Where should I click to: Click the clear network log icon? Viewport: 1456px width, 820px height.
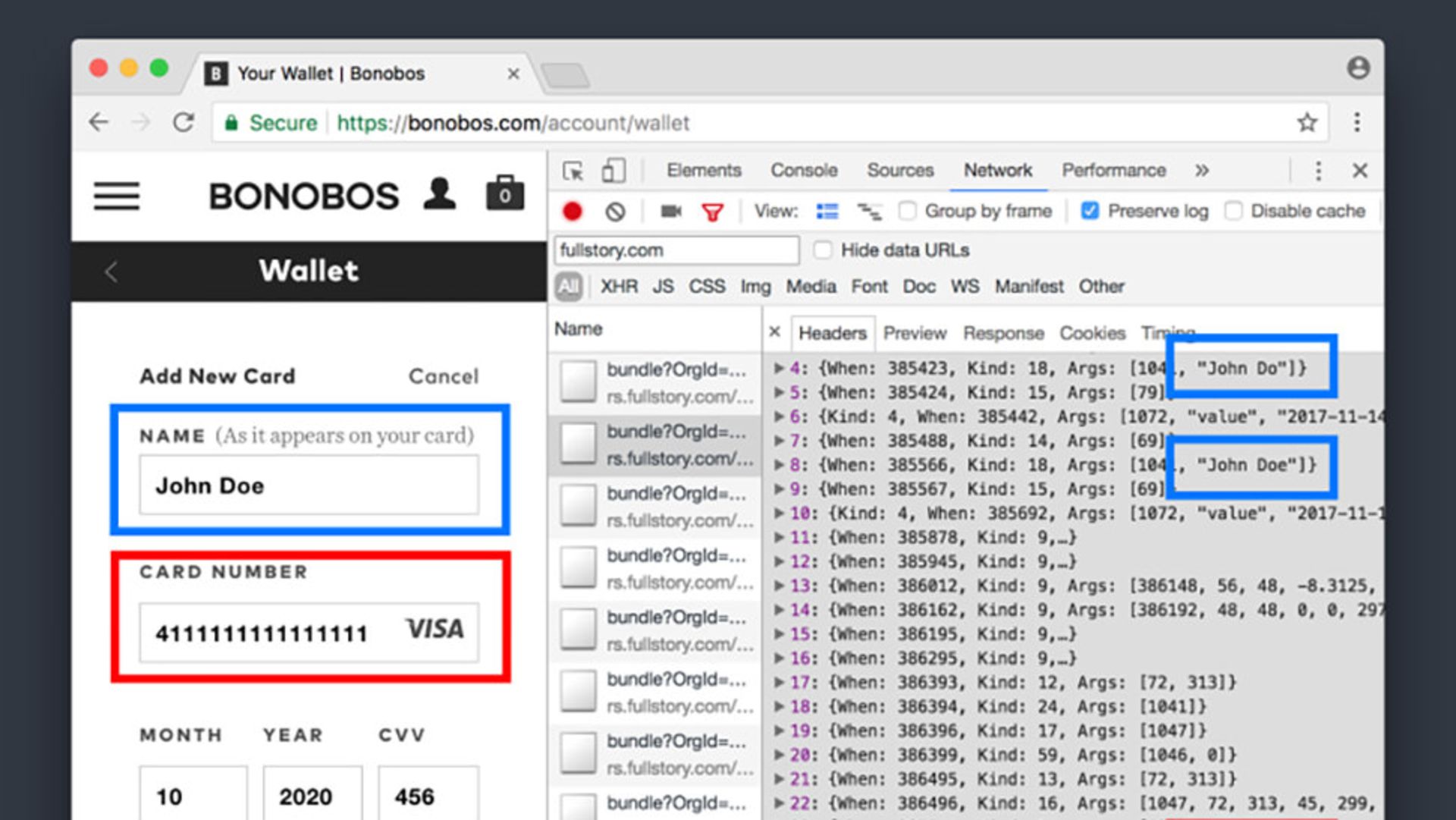(615, 211)
